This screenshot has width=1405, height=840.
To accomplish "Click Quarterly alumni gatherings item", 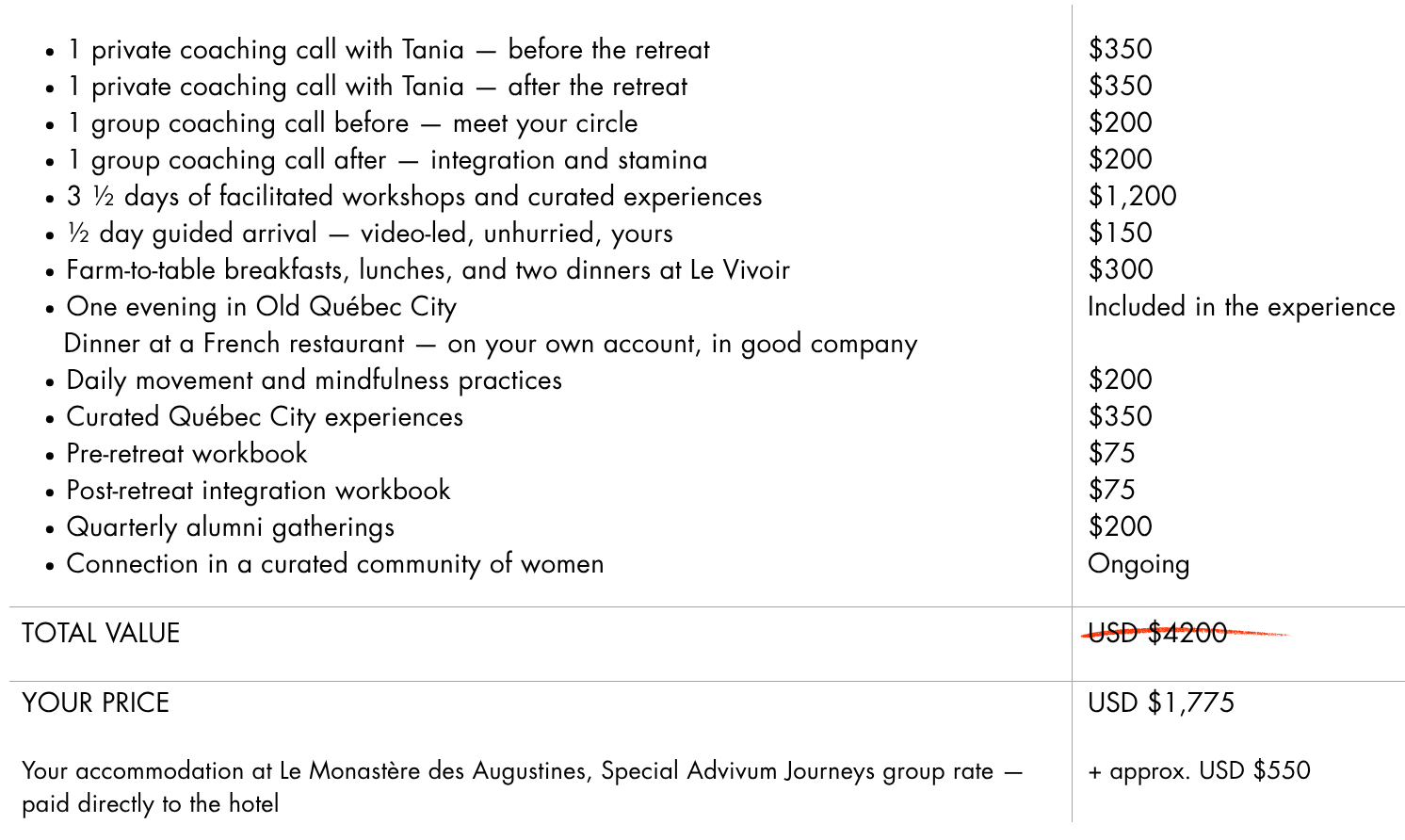I will click(230, 527).
